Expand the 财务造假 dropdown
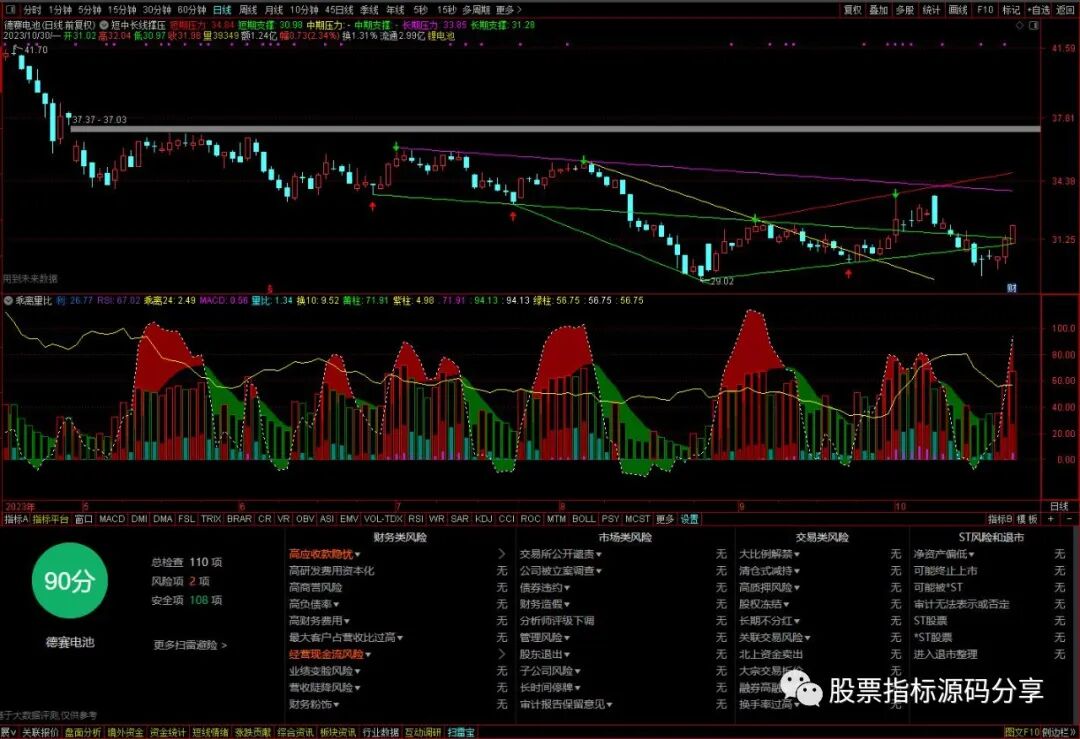 coord(545,604)
